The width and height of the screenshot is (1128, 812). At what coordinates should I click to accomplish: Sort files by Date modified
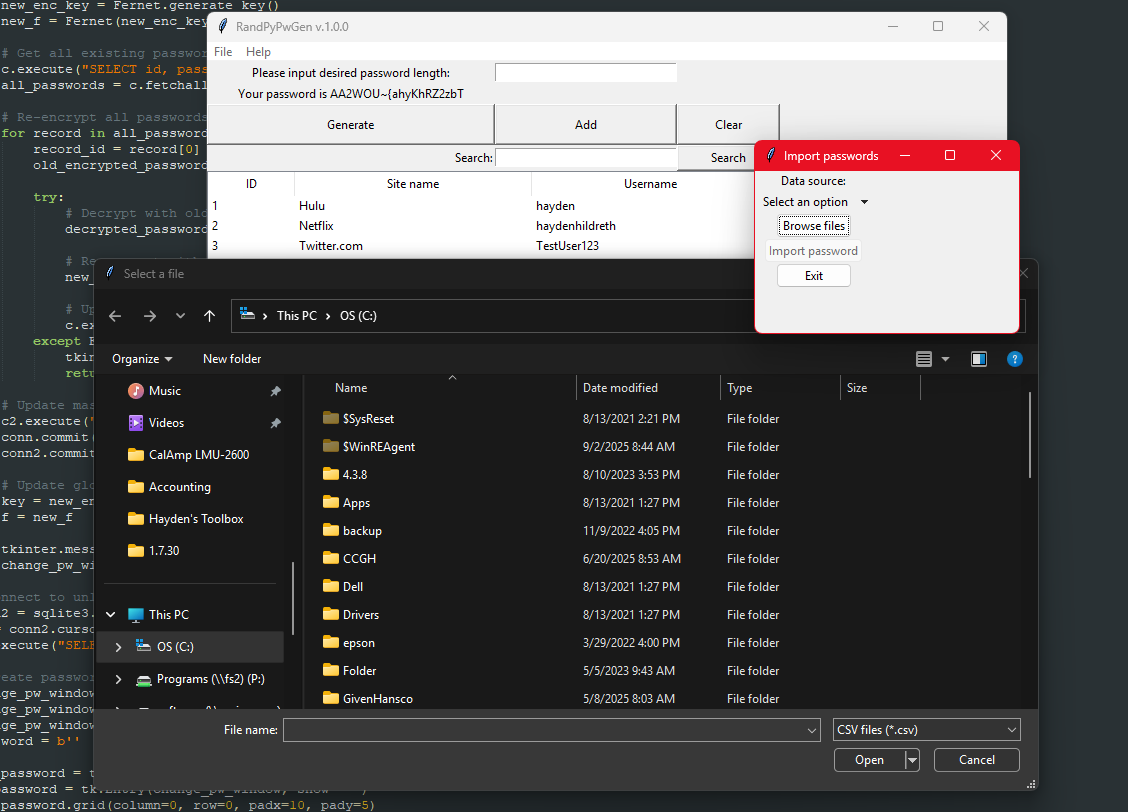[x=620, y=388]
